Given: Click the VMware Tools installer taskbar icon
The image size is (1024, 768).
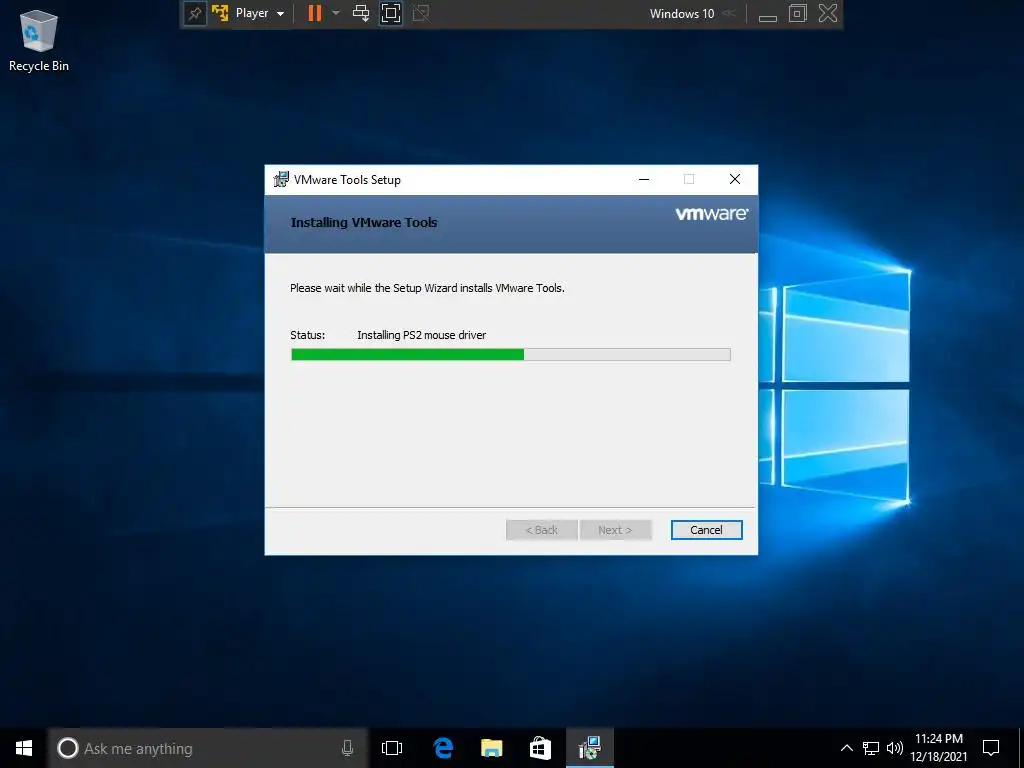Looking at the screenshot, I should pyautogui.click(x=590, y=748).
